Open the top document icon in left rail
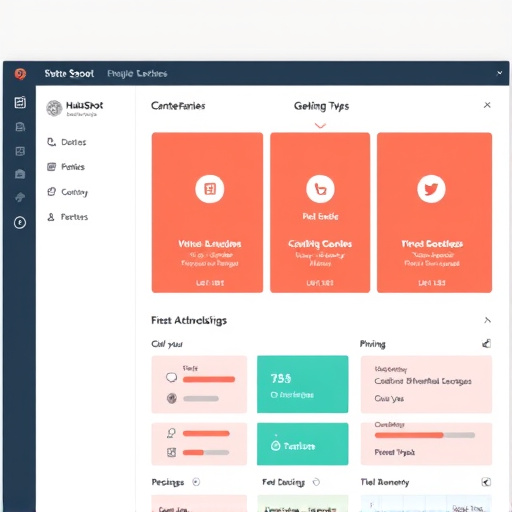Image resolution: width=512 pixels, height=512 pixels. point(20,102)
